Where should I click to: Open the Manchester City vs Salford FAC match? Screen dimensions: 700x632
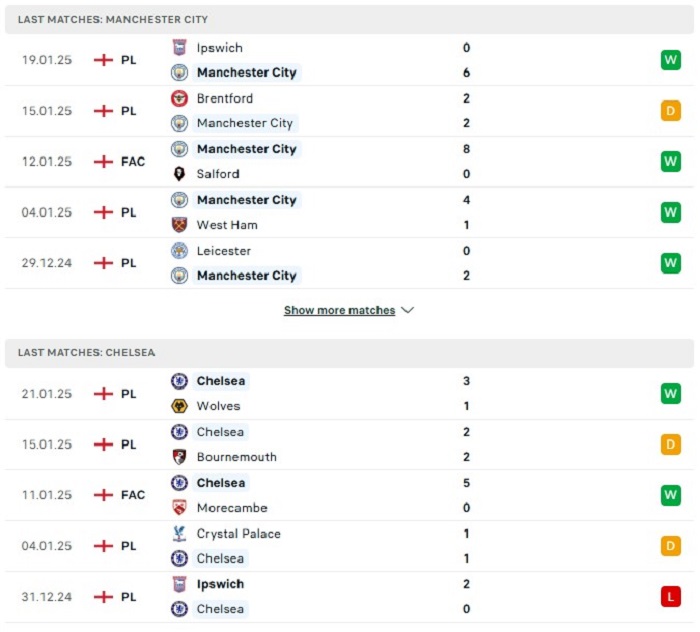click(349, 162)
